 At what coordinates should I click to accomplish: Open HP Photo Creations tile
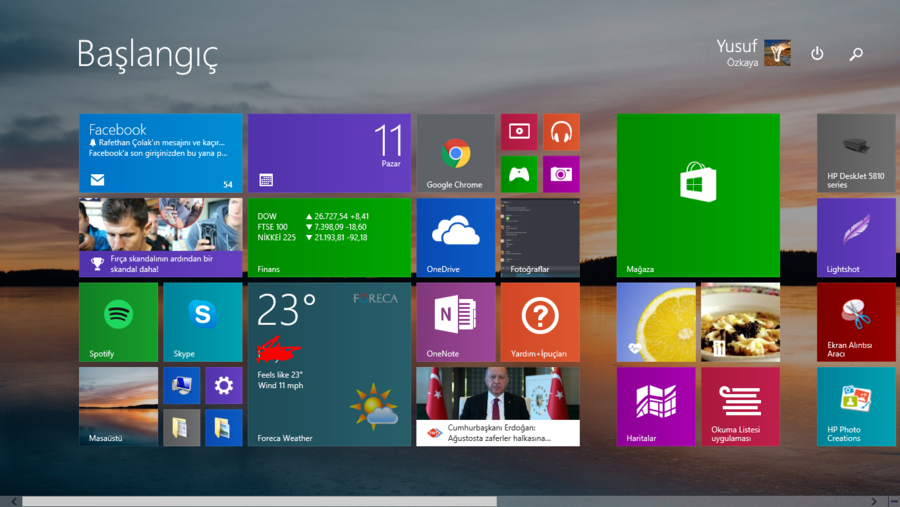click(856, 407)
